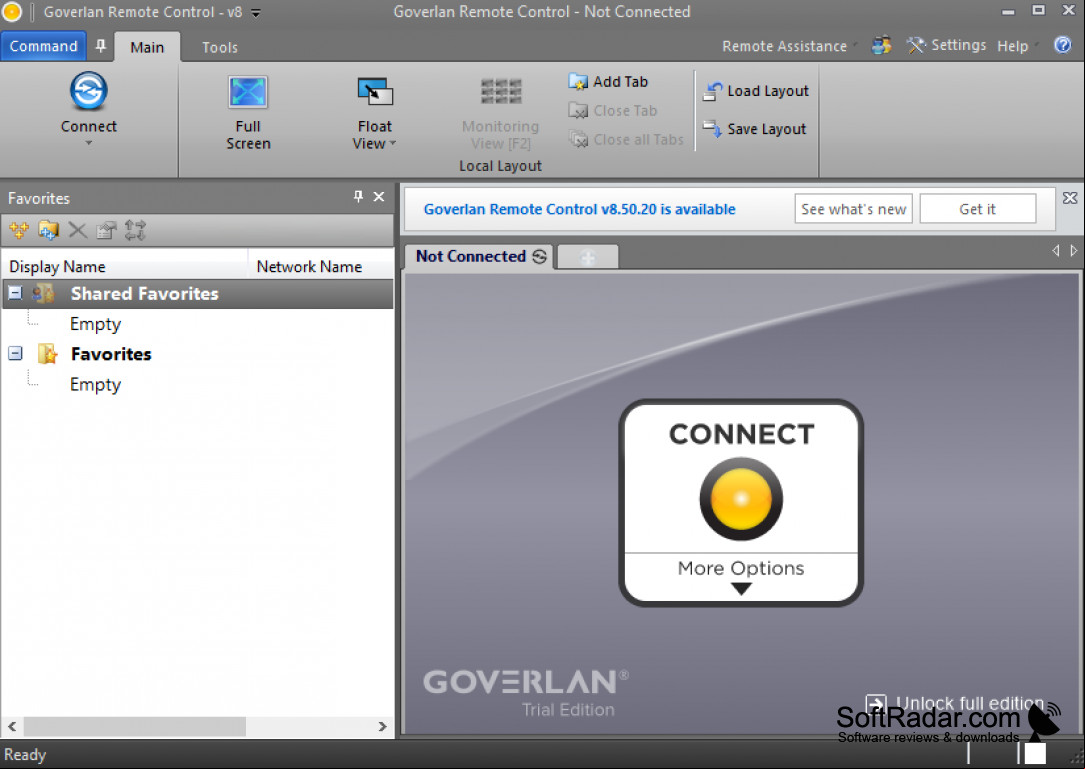Select the Favorites folder row

(x=198, y=354)
